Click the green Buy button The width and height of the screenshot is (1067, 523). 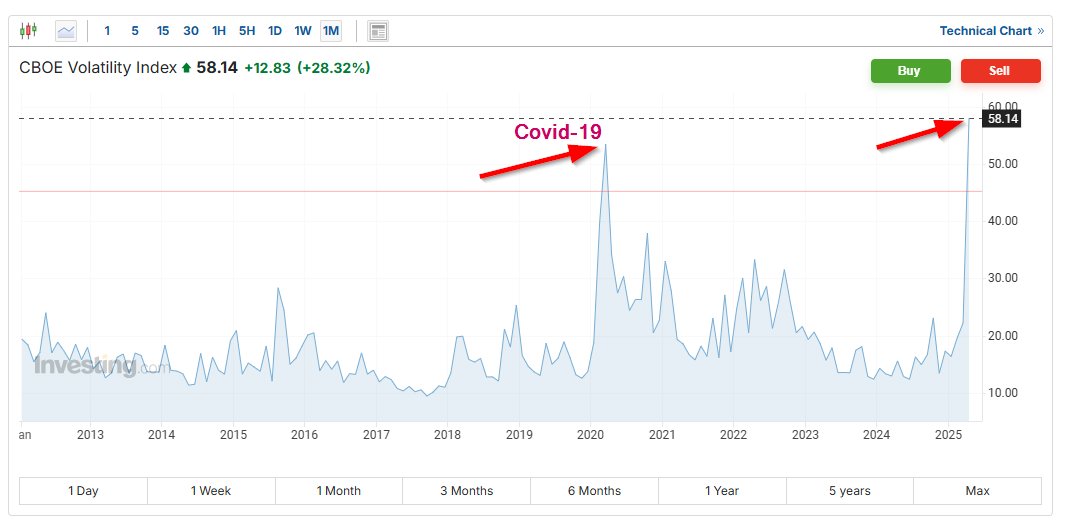pos(910,71)
